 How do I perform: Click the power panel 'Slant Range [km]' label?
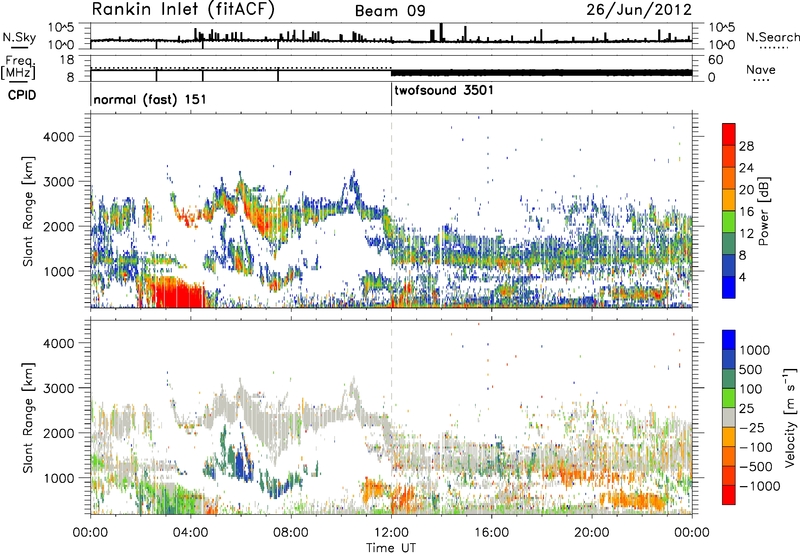click(x=28, y=211)
